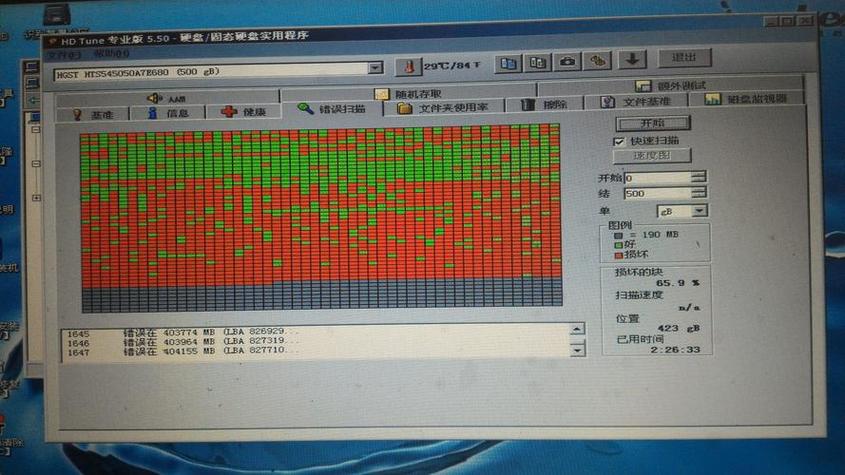
Task: Open the options tools icon
Action: coord(597,60)
